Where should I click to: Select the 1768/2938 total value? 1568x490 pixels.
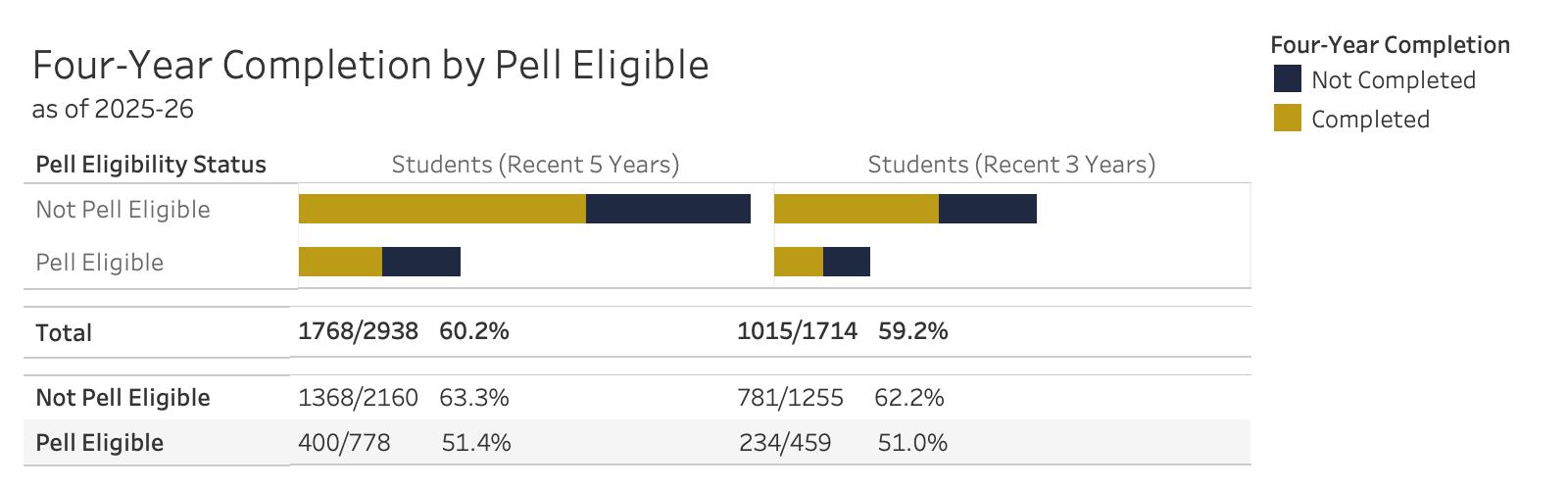(358, 331)
